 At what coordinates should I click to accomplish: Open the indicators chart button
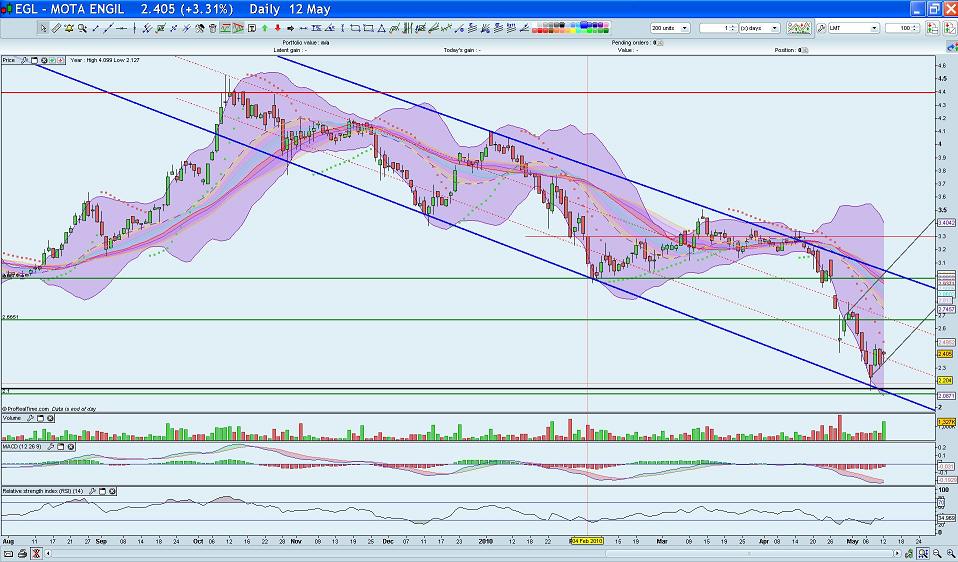tap(799, 28)
